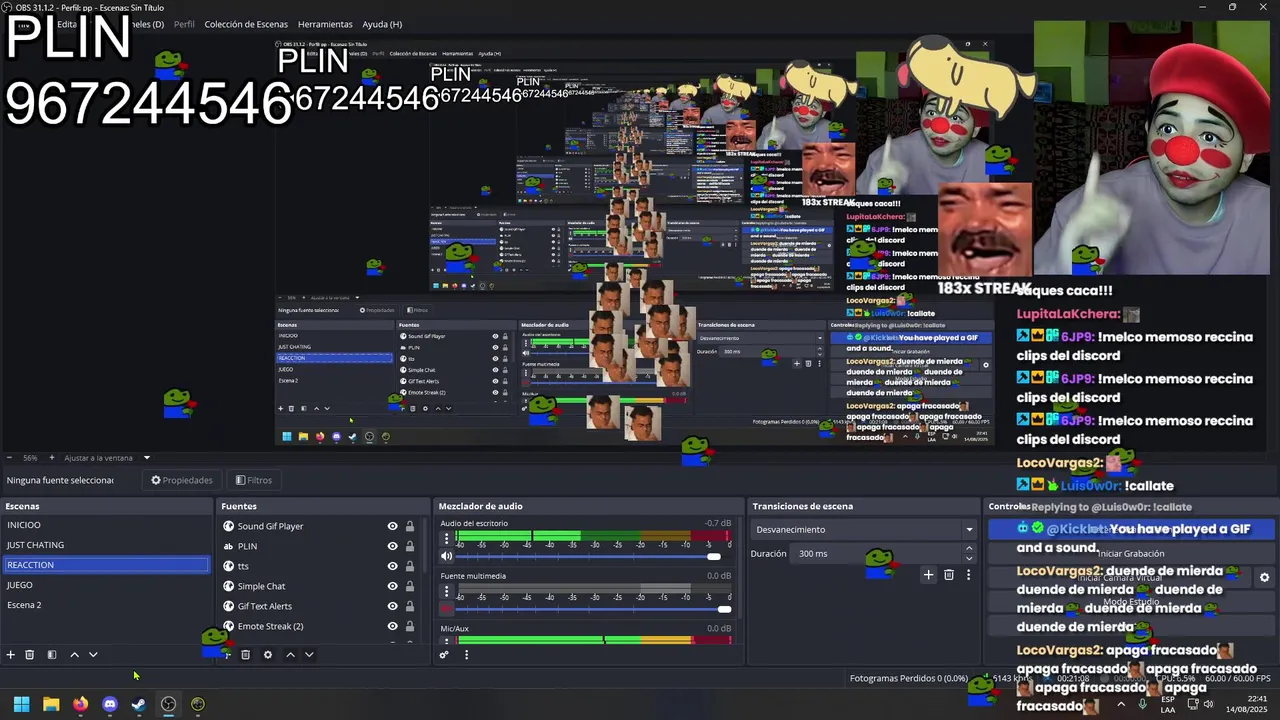The width and height of the screenshot is (1280, 720).
Task: Open the Ayuda (H) menu
Action: pos(382,24)
